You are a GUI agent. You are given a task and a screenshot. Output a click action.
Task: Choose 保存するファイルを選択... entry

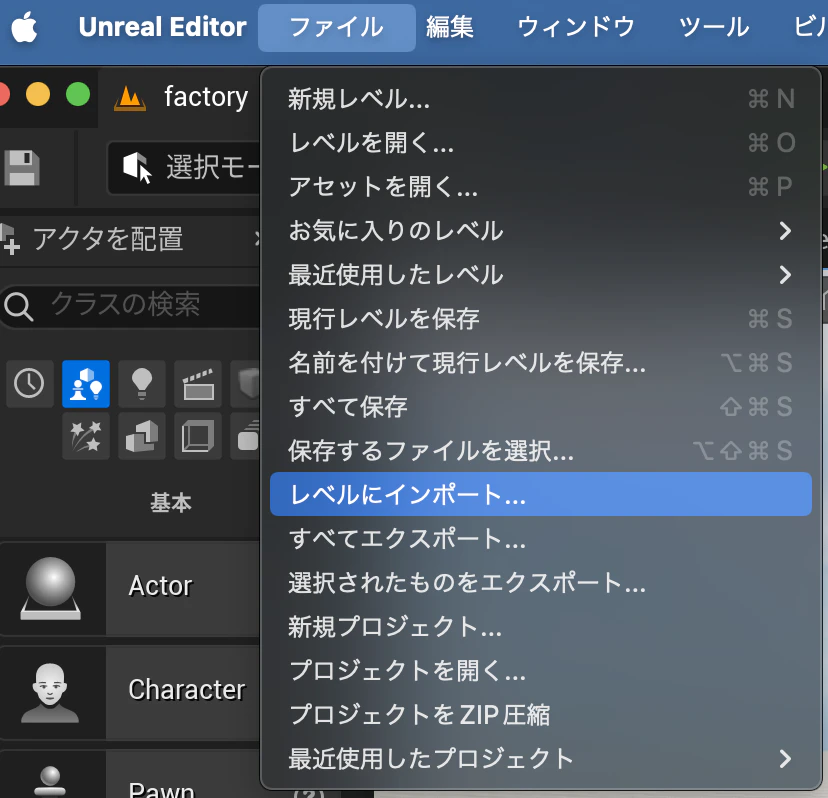[541, 450]
